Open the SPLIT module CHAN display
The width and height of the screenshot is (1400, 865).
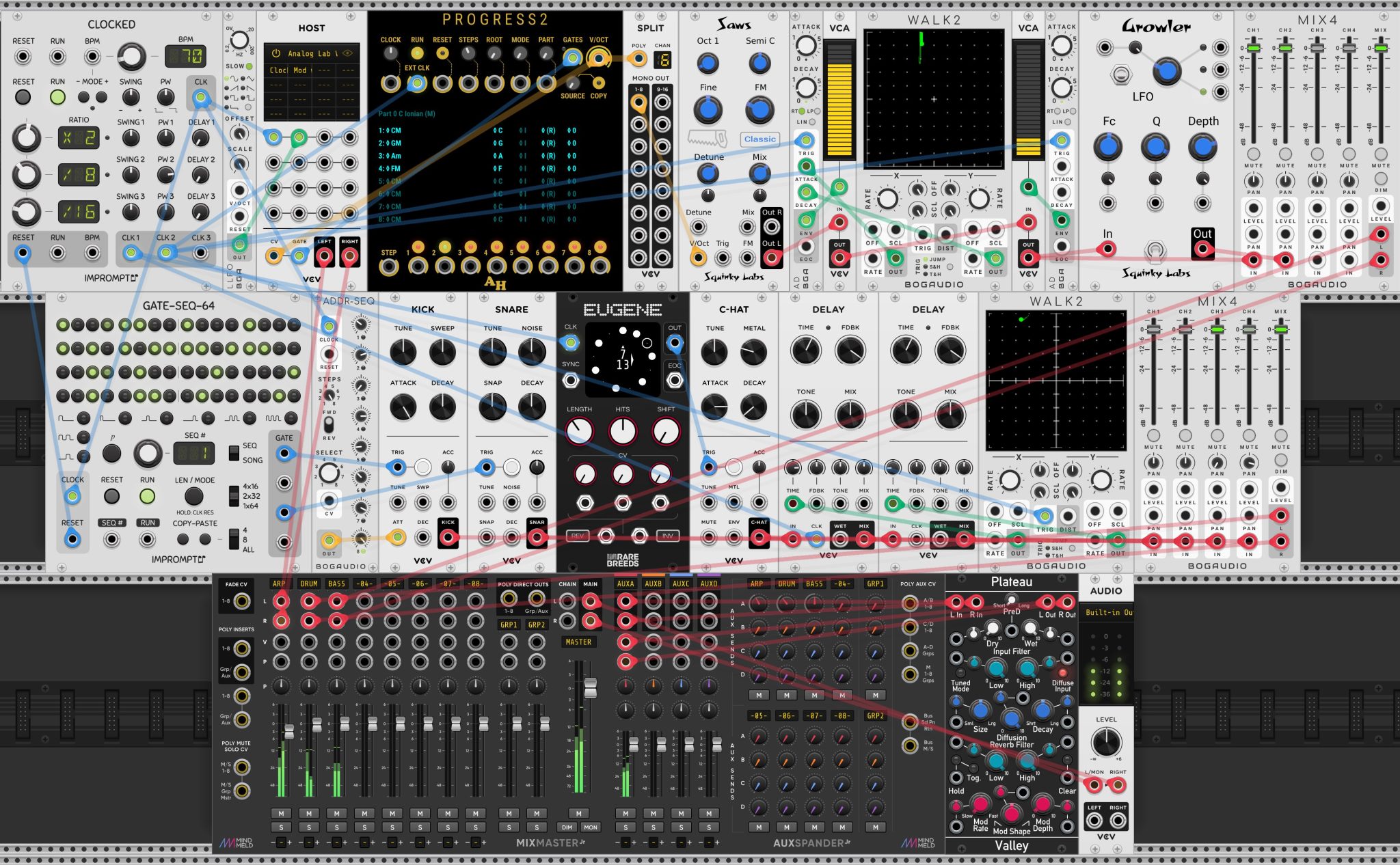[x=662, y=60]
